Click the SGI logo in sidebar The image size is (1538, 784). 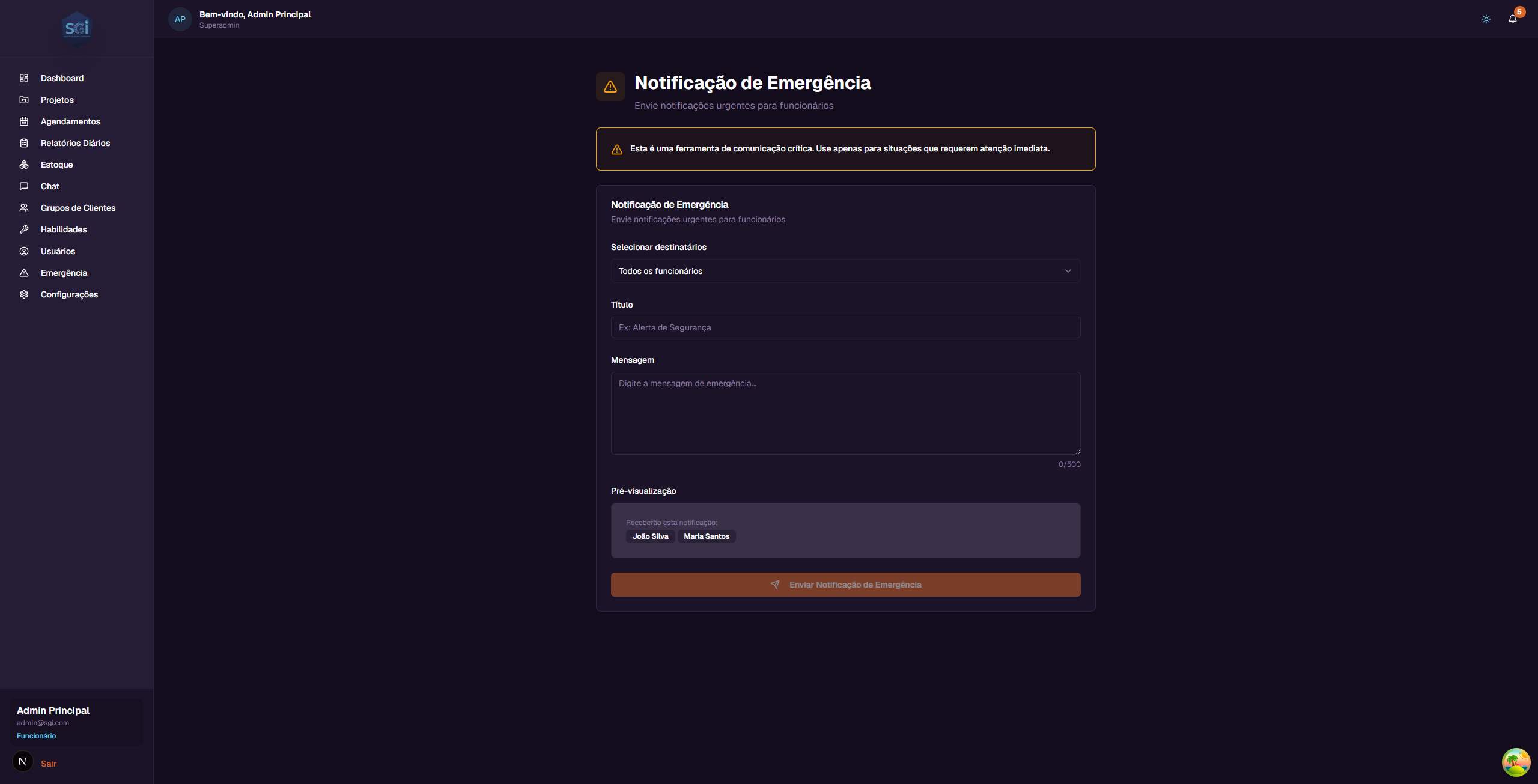click(77, 28)
